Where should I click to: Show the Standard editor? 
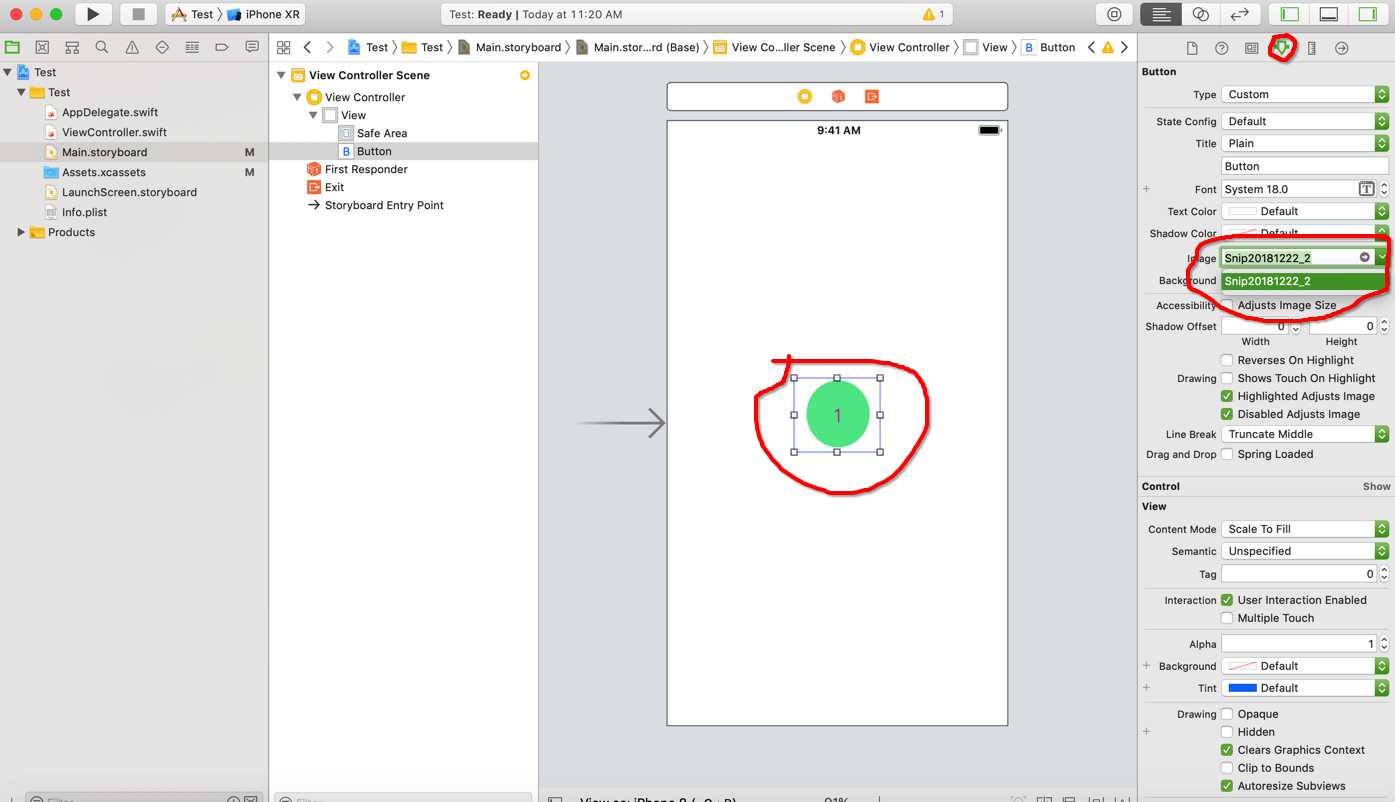1161,14
